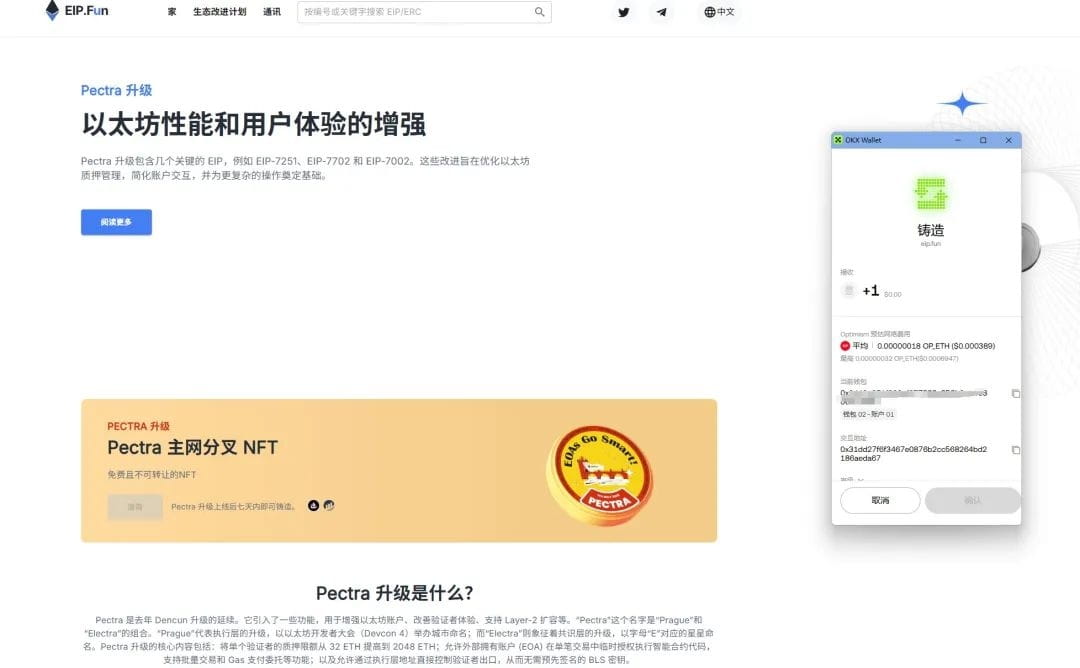Click the 铸造 title in OKX Wallet

point(931,230)
